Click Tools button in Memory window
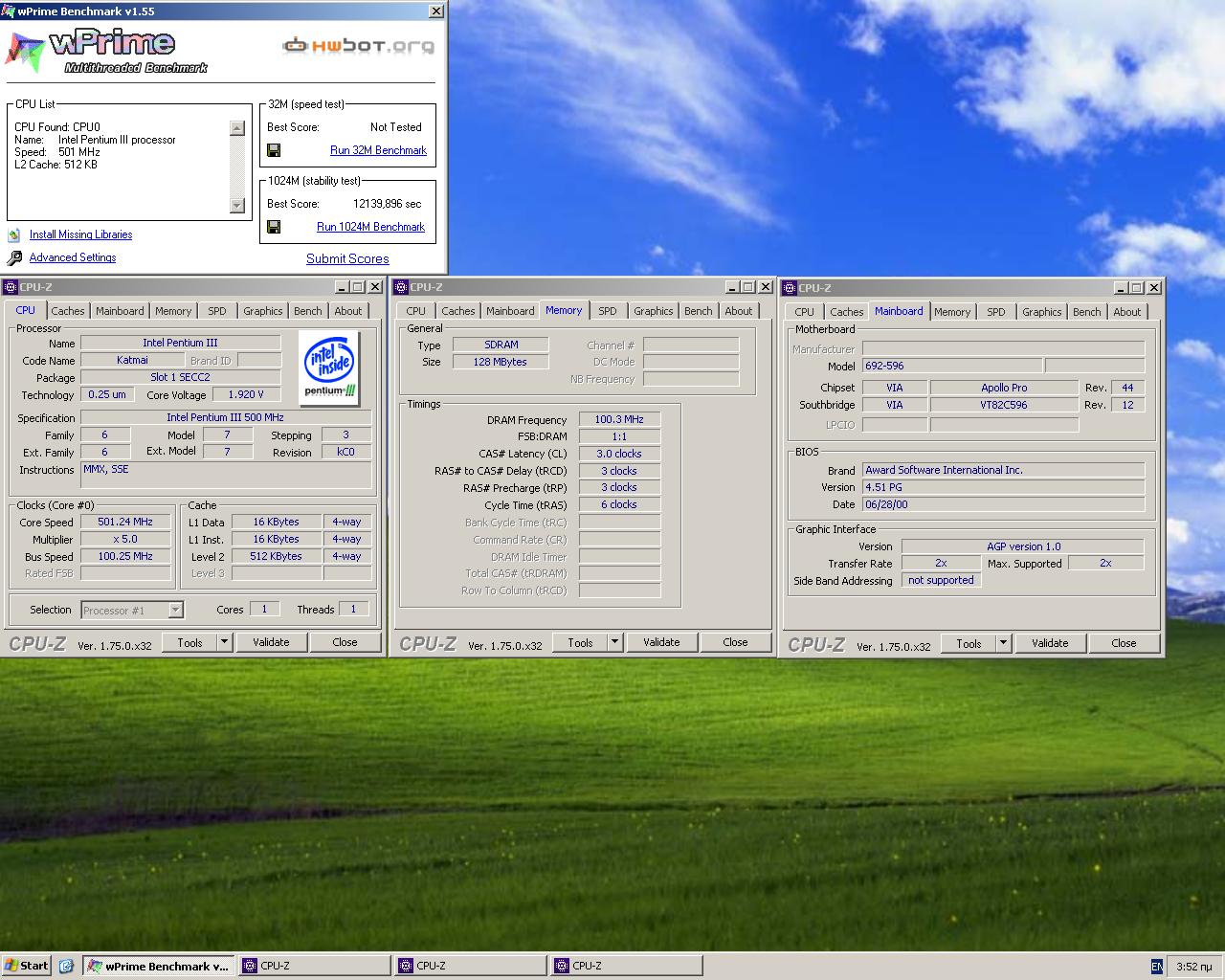1225x980 pixels. coord(581,642)
